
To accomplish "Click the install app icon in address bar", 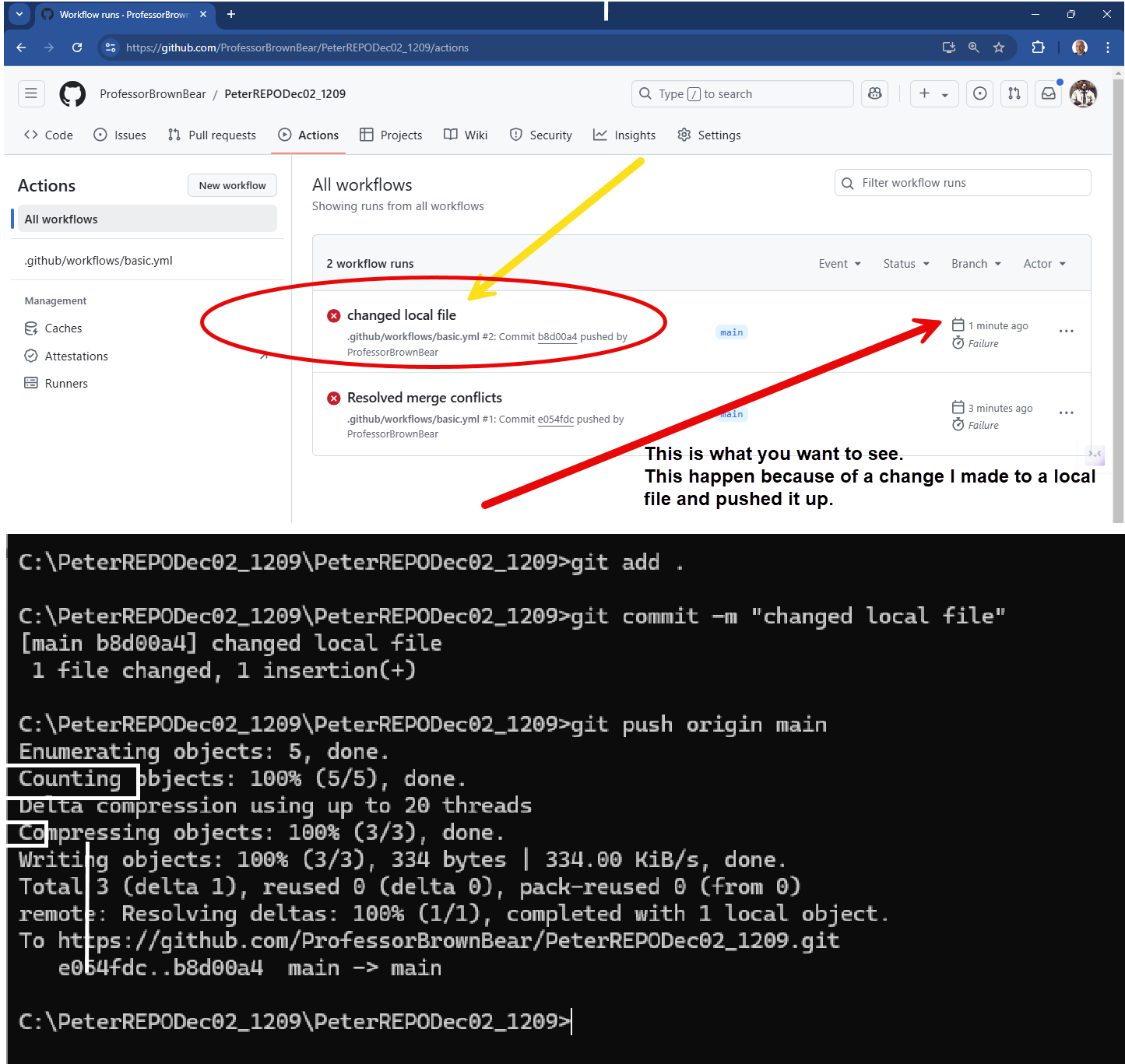I will [948, 47].
